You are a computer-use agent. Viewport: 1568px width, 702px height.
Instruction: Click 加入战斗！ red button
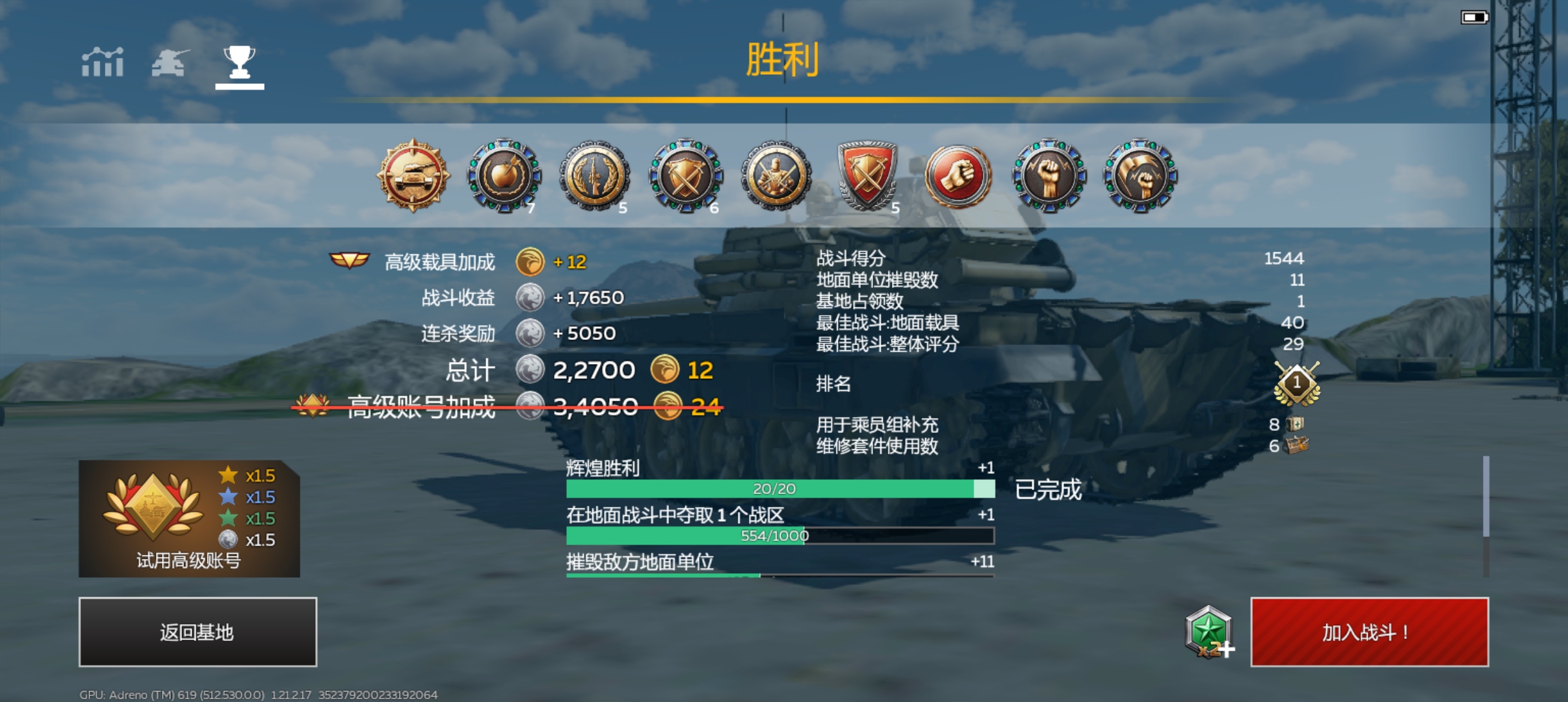[1369, 632]
